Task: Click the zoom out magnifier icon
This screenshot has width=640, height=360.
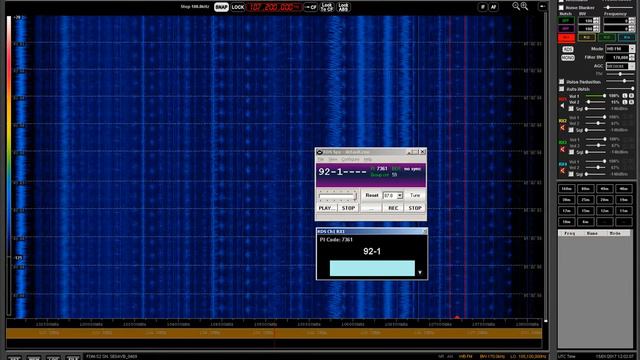Action: point(516,6)
